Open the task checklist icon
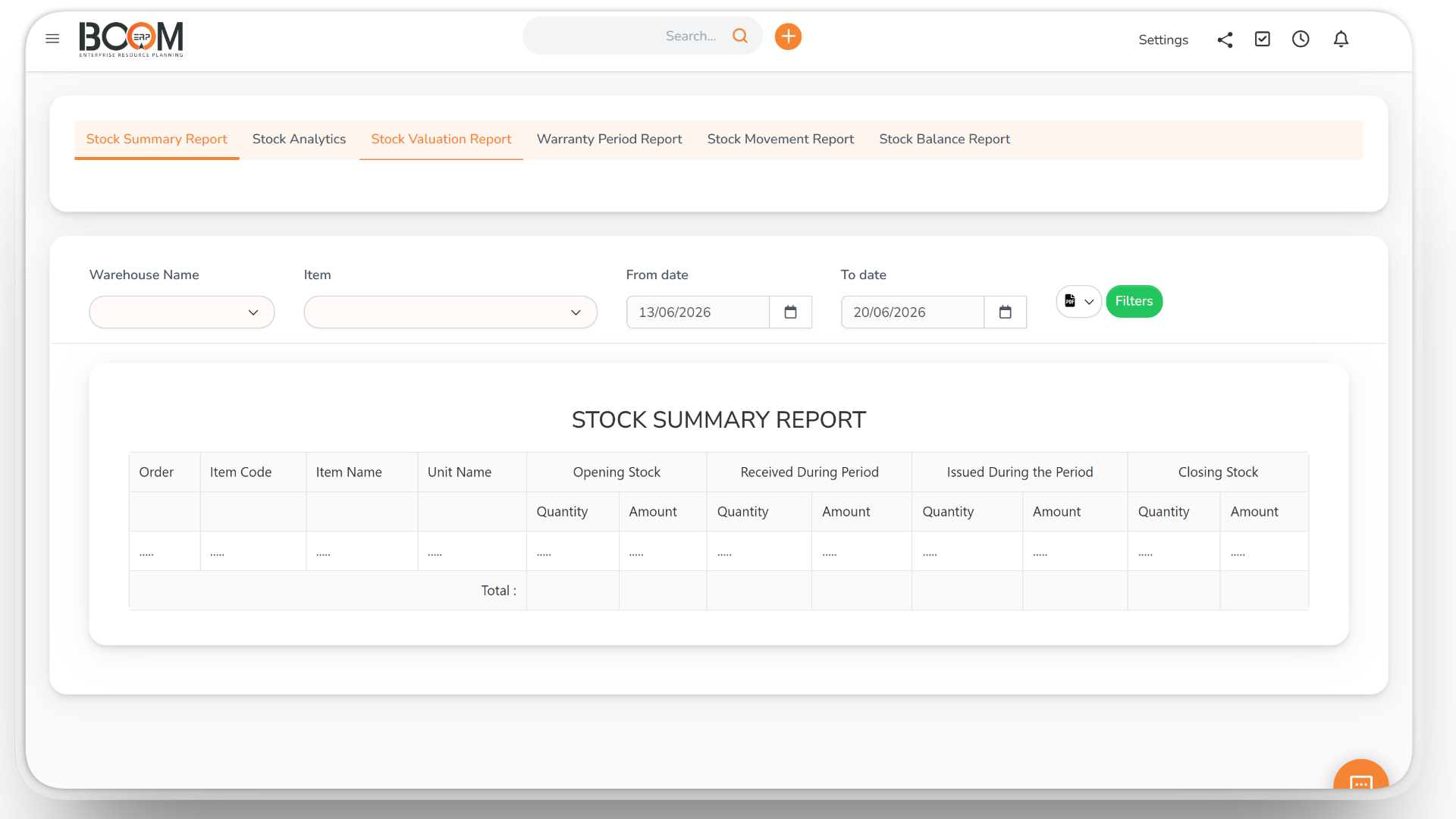The width and height of the screenshot is (1456, 819). click(1263, 39)
